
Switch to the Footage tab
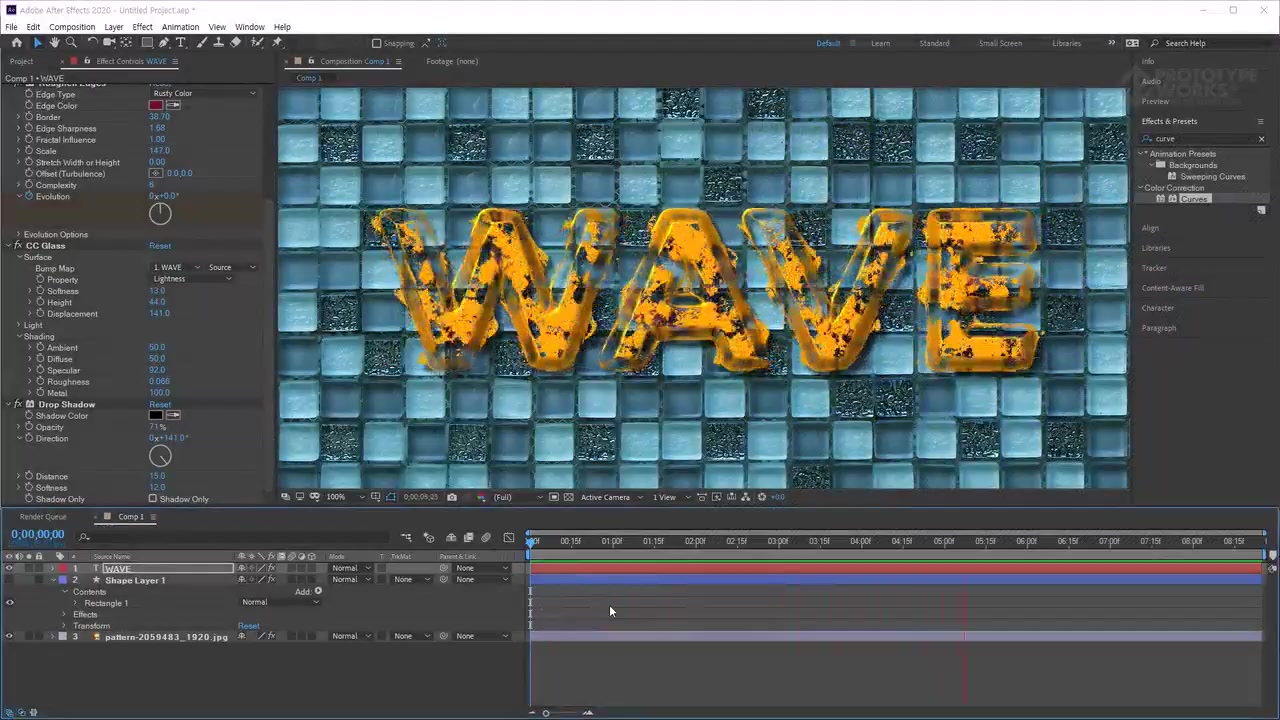(452, 61)
